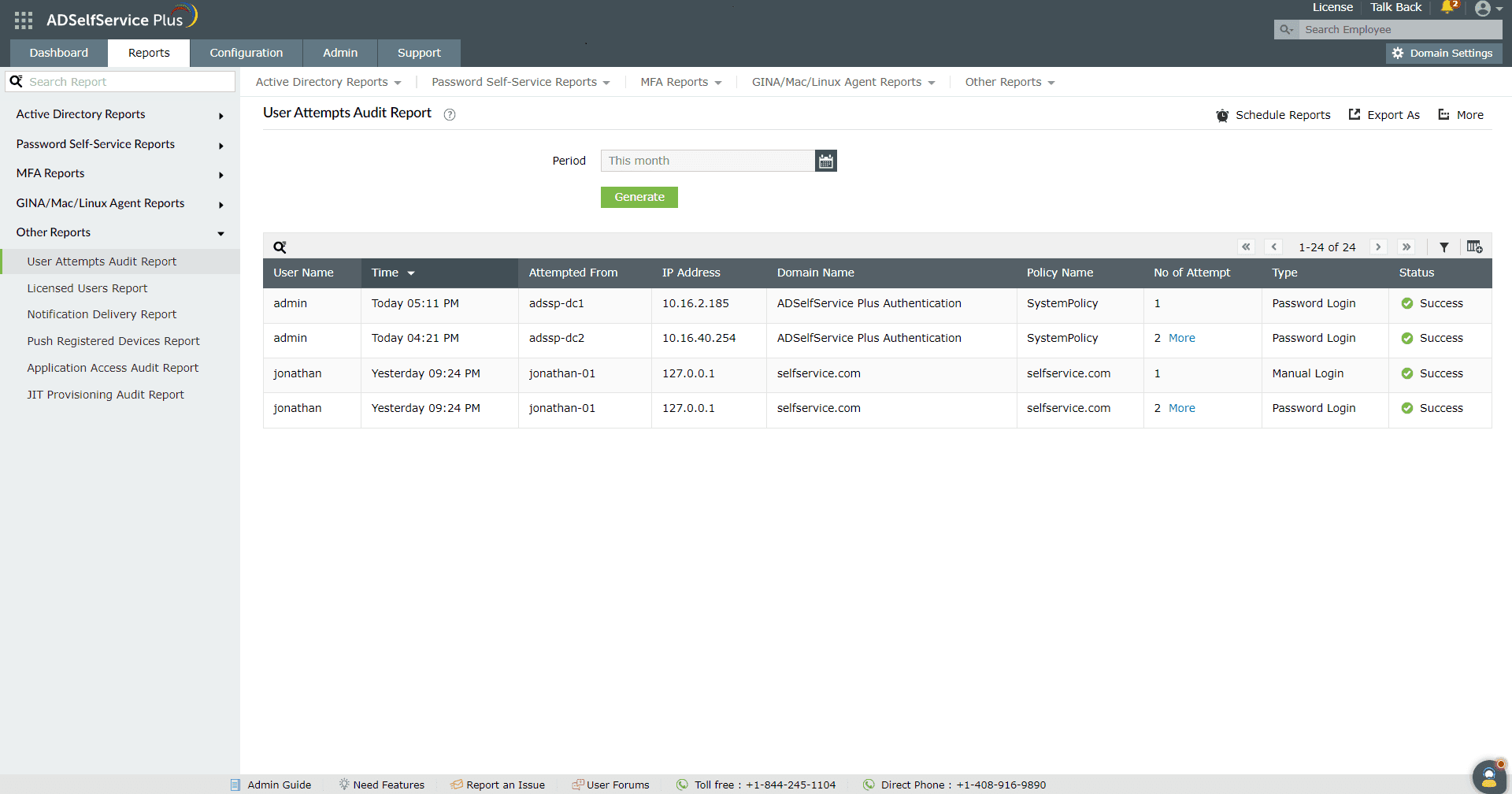Open the calendar picker for Period

point(825,160)
